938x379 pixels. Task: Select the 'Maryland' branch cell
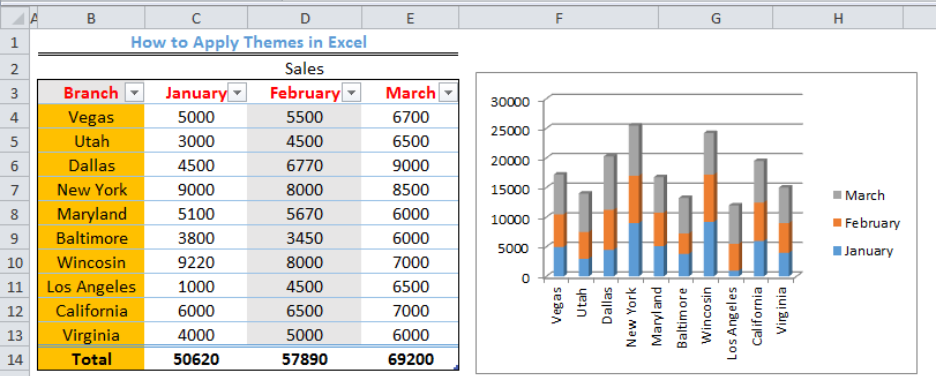91,214
